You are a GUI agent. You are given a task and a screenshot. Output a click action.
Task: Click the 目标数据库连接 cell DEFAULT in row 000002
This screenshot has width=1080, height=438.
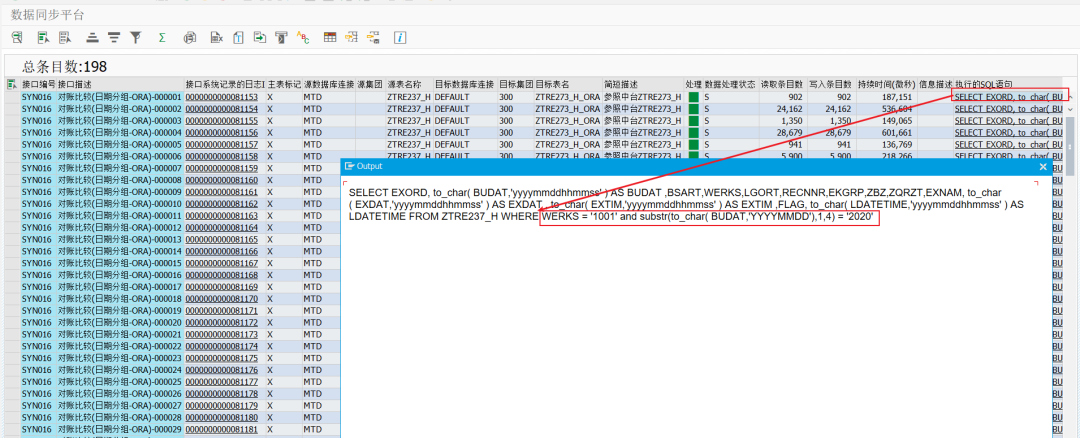452,109
